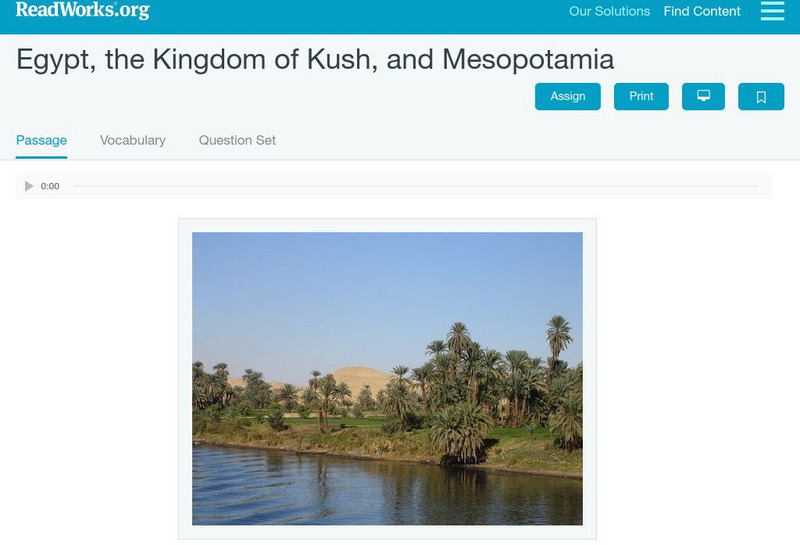Click the monitor display icon button

pos(703,96)
